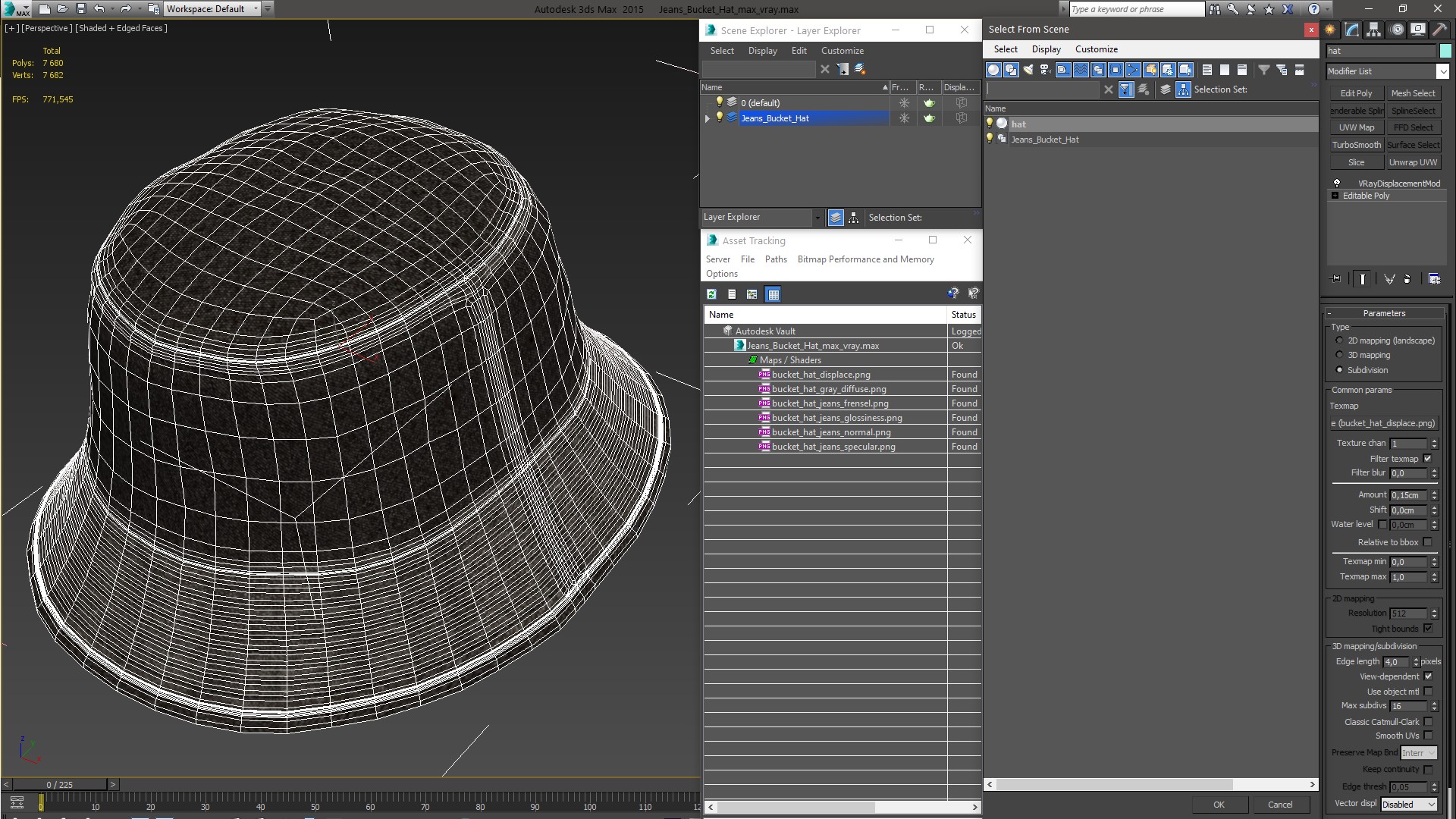This screenshot has height=819, width=1456.
Task: Open the Modifier List dropdown
Action: [1442, 71]
